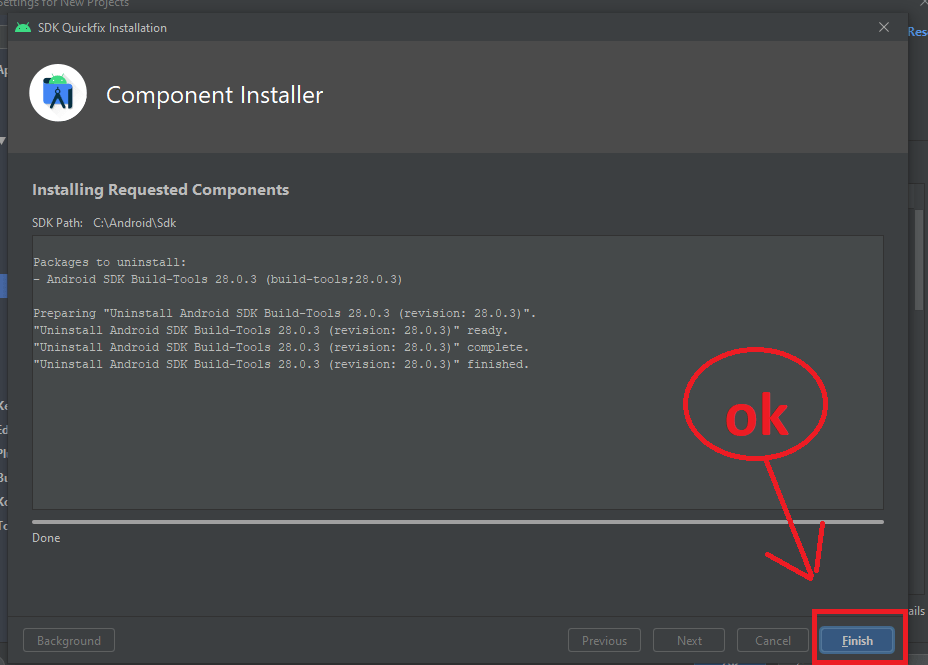Click the Android Studio logo icon

[x=57, y=95]
